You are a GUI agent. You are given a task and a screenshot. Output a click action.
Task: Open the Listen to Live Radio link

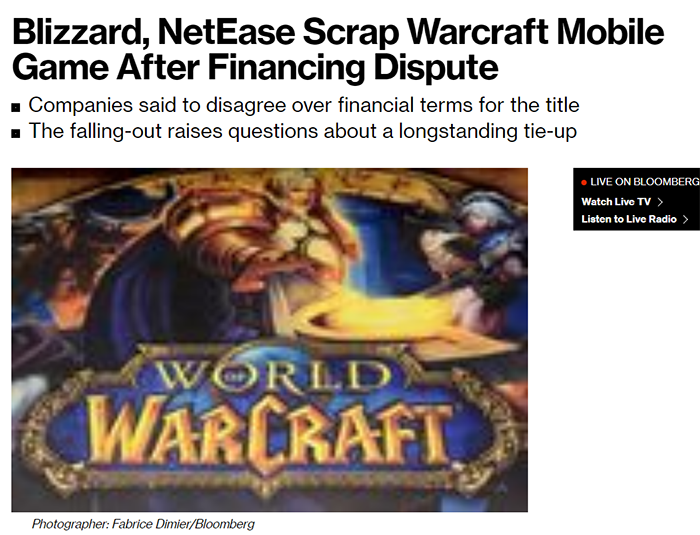coord(629,219)
